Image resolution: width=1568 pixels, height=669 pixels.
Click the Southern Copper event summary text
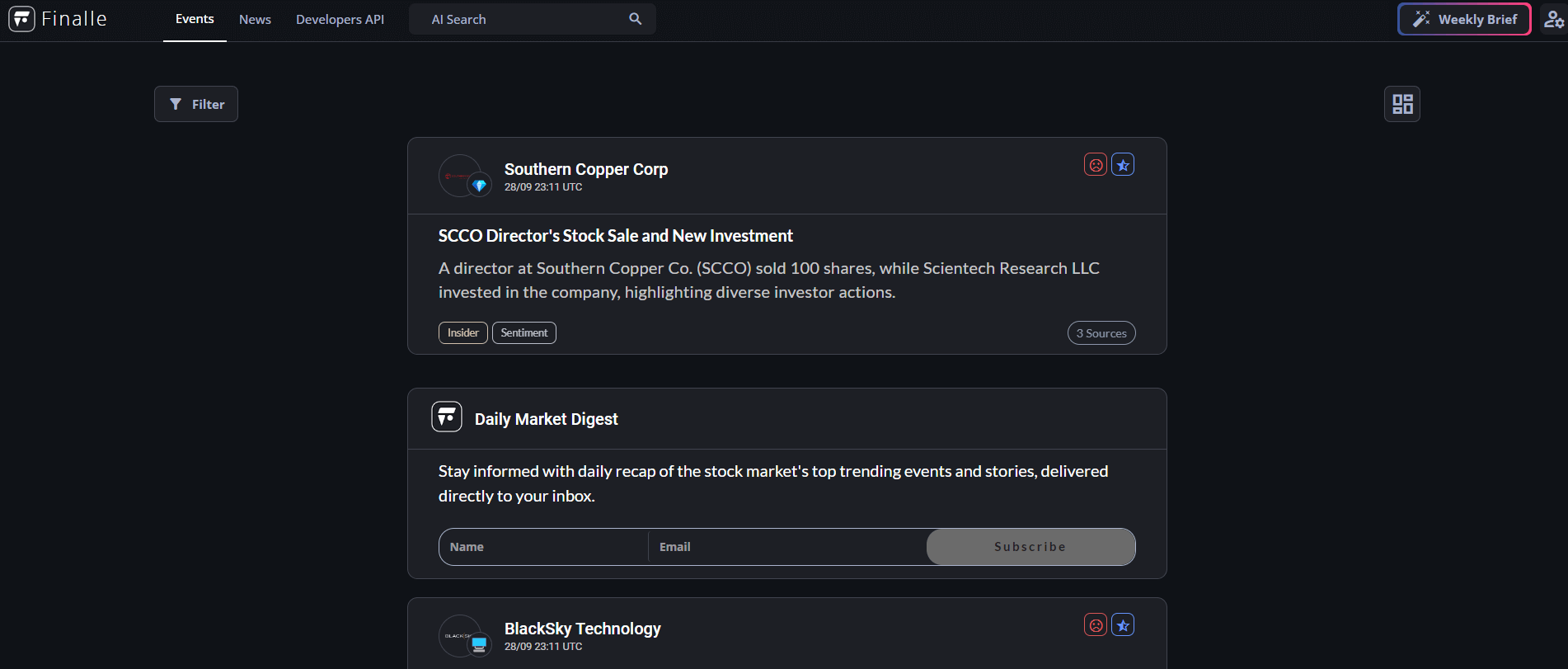pyautogui.click(x=769, y=280)
